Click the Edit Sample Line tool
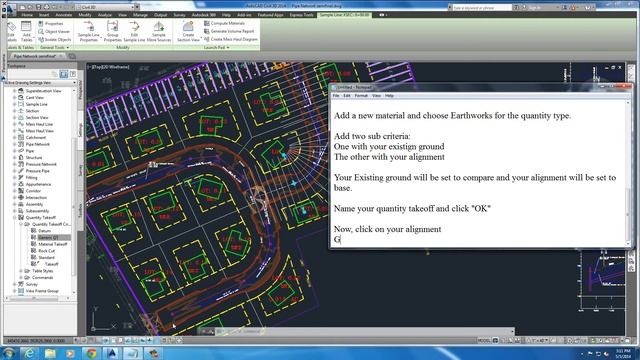640x360 pixels. pos(134,32)
